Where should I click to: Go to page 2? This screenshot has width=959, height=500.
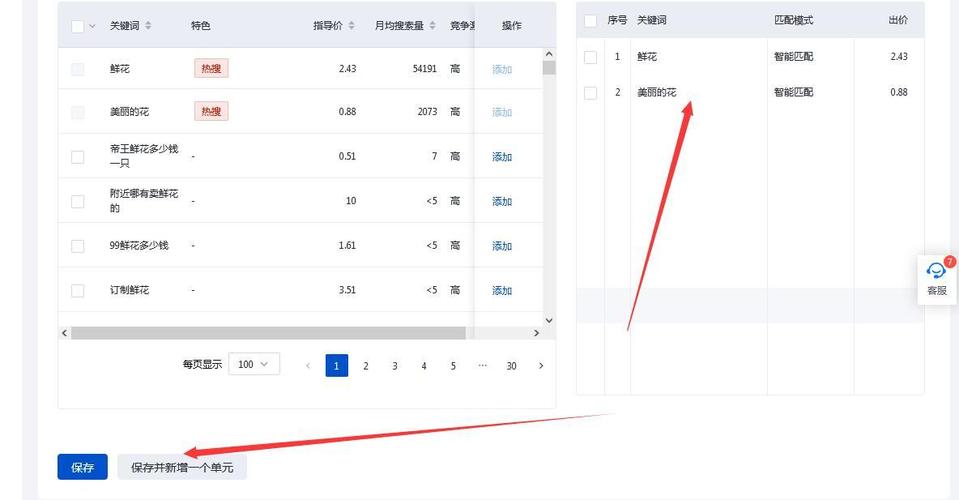(366, 366)
